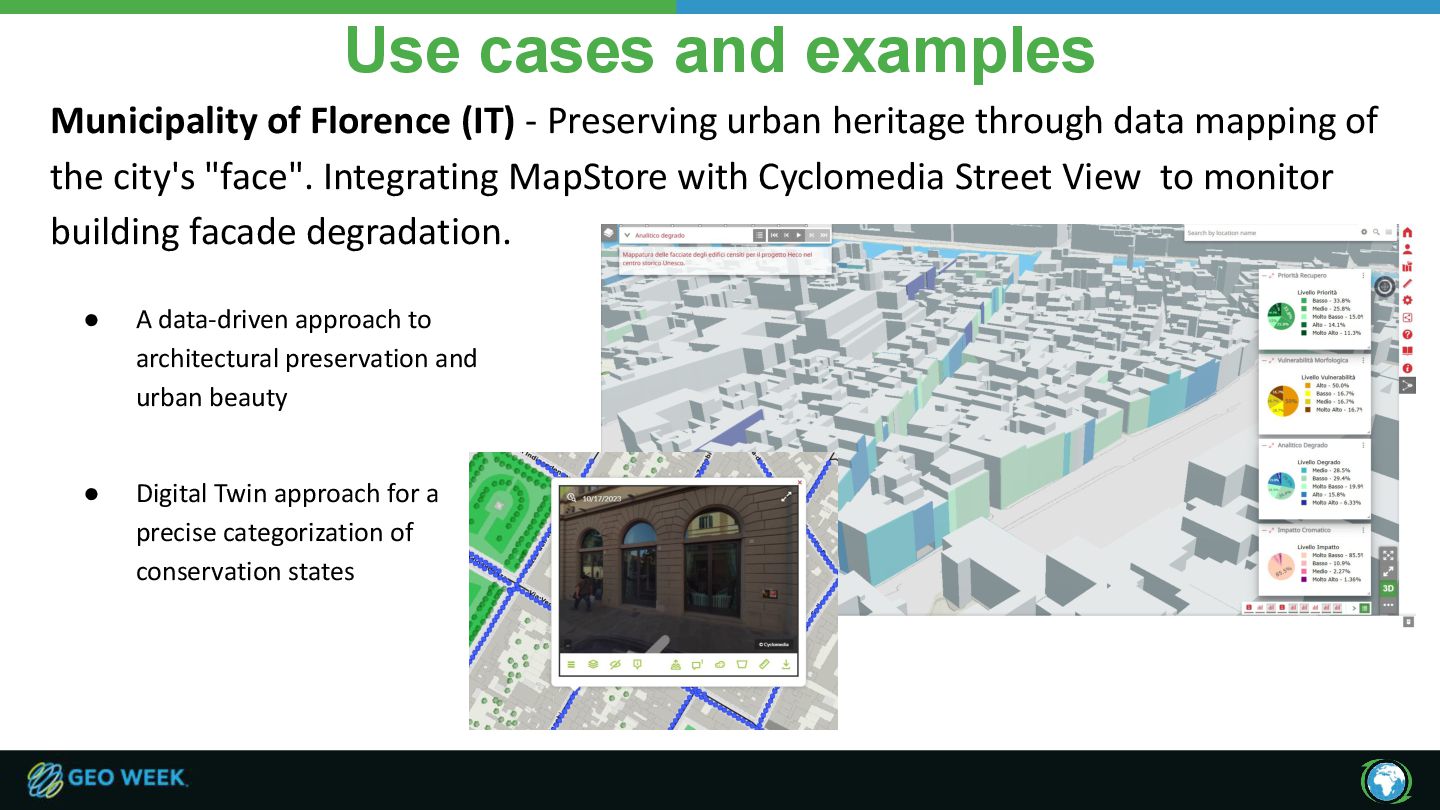
Task: Go to Home via red house icon
Action: click(x=1407, y=233)
